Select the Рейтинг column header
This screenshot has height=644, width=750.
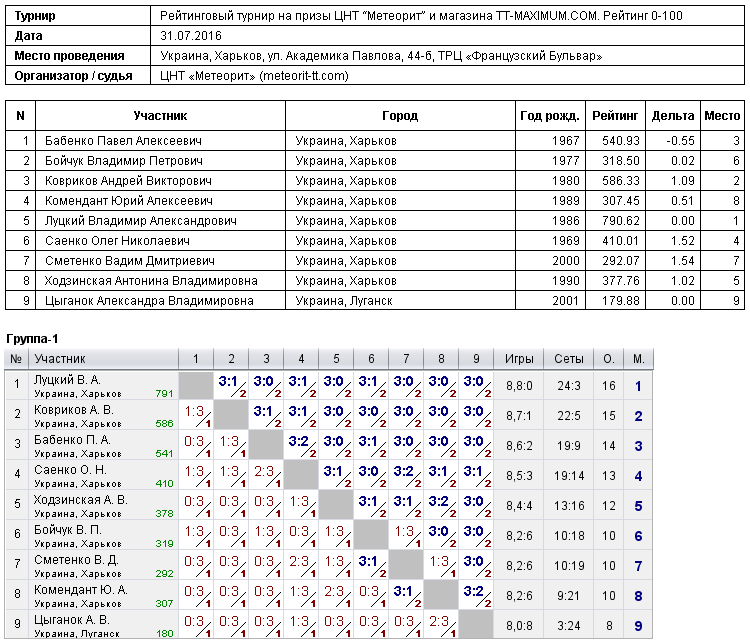[x=615, y=116]
